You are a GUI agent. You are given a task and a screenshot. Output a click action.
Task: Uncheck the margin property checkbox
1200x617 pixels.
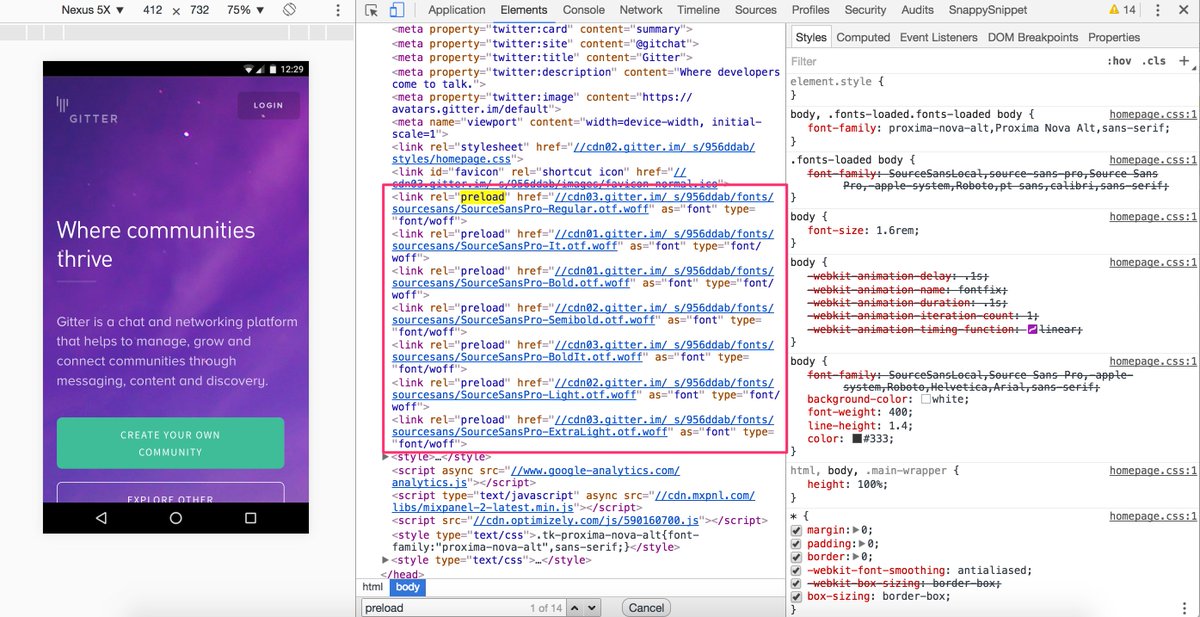point(797,530)
